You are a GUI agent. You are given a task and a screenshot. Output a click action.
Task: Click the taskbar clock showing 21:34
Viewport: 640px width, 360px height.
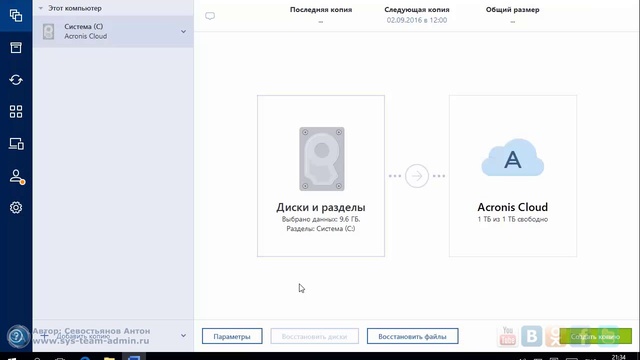[x=618, y=358]
